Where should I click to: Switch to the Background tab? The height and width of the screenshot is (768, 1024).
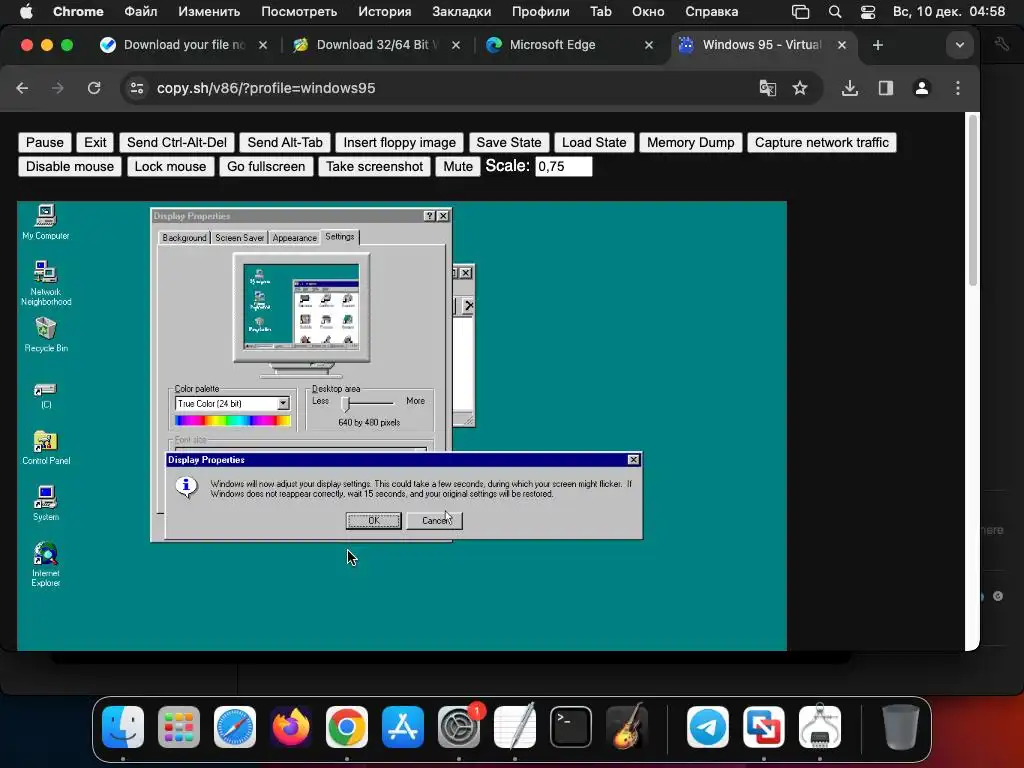(184, 238)
